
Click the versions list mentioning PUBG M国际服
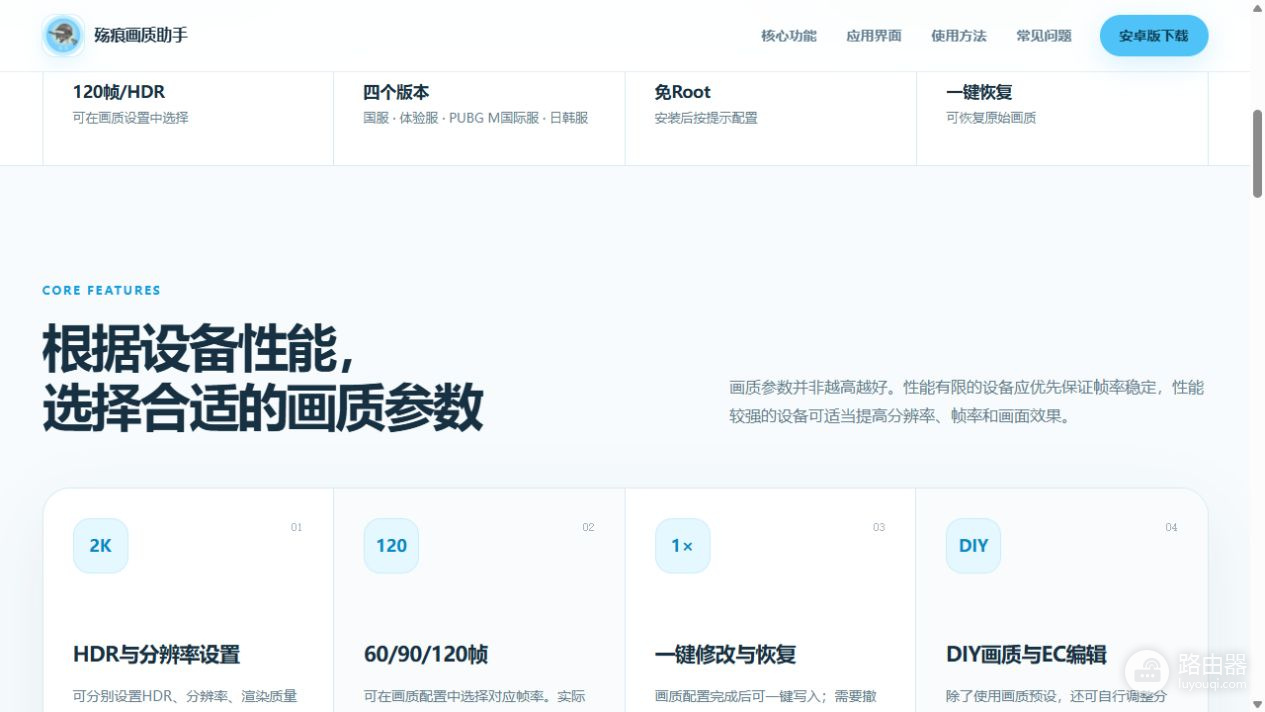pos(476,118)
